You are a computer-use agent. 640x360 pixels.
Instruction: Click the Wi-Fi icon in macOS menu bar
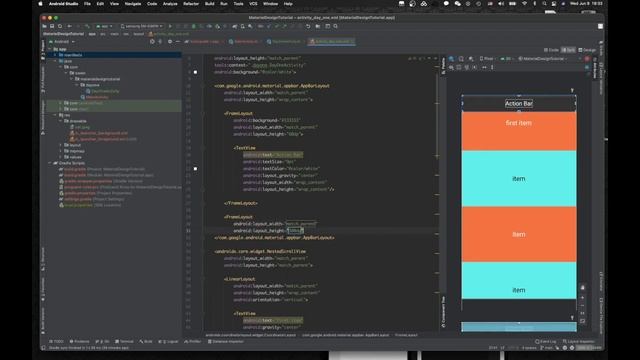[524, 4]
